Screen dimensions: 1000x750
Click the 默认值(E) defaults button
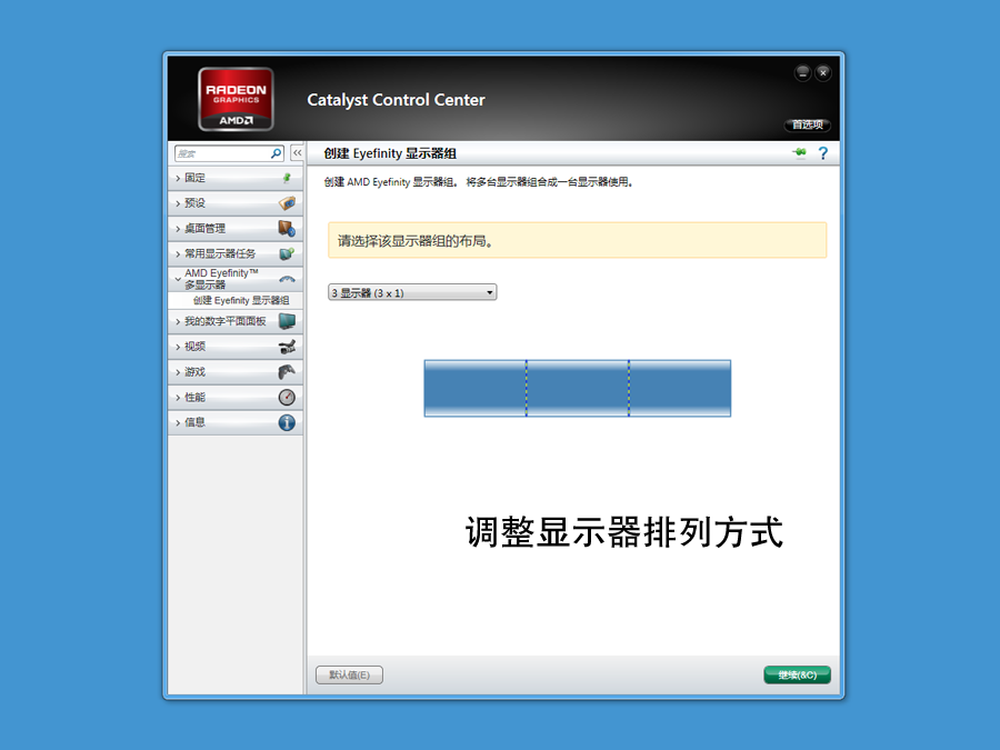tap(349, 675)
